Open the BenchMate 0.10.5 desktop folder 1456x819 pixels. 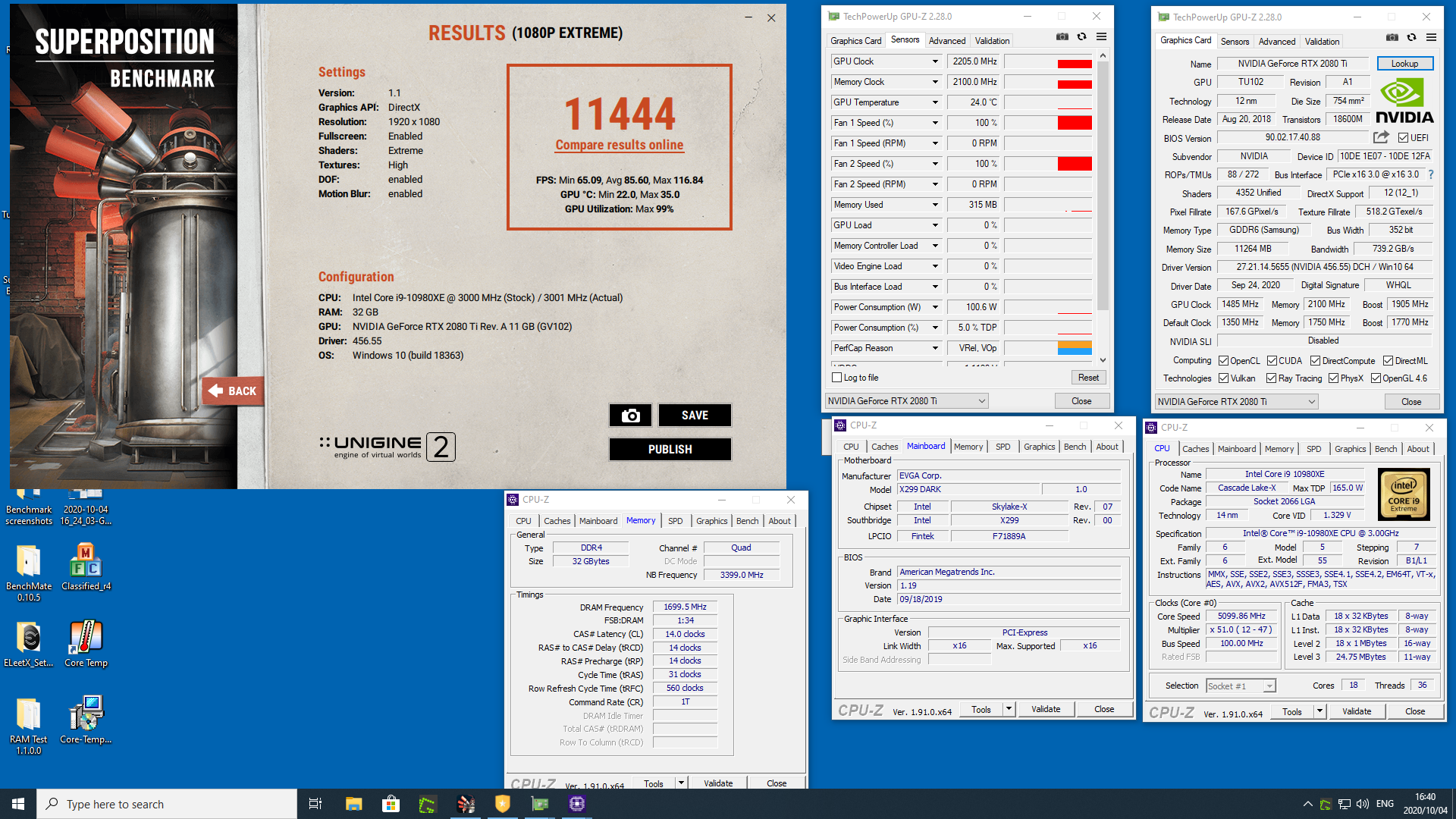pos(29,573)
